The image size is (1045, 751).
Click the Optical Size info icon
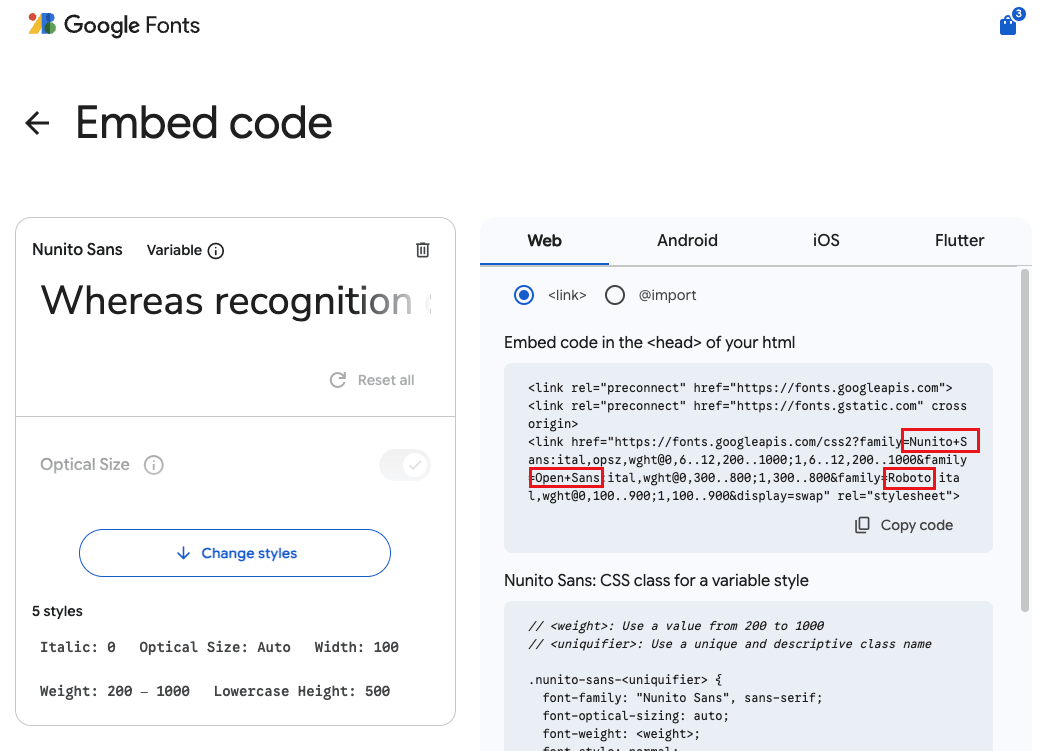154,465
